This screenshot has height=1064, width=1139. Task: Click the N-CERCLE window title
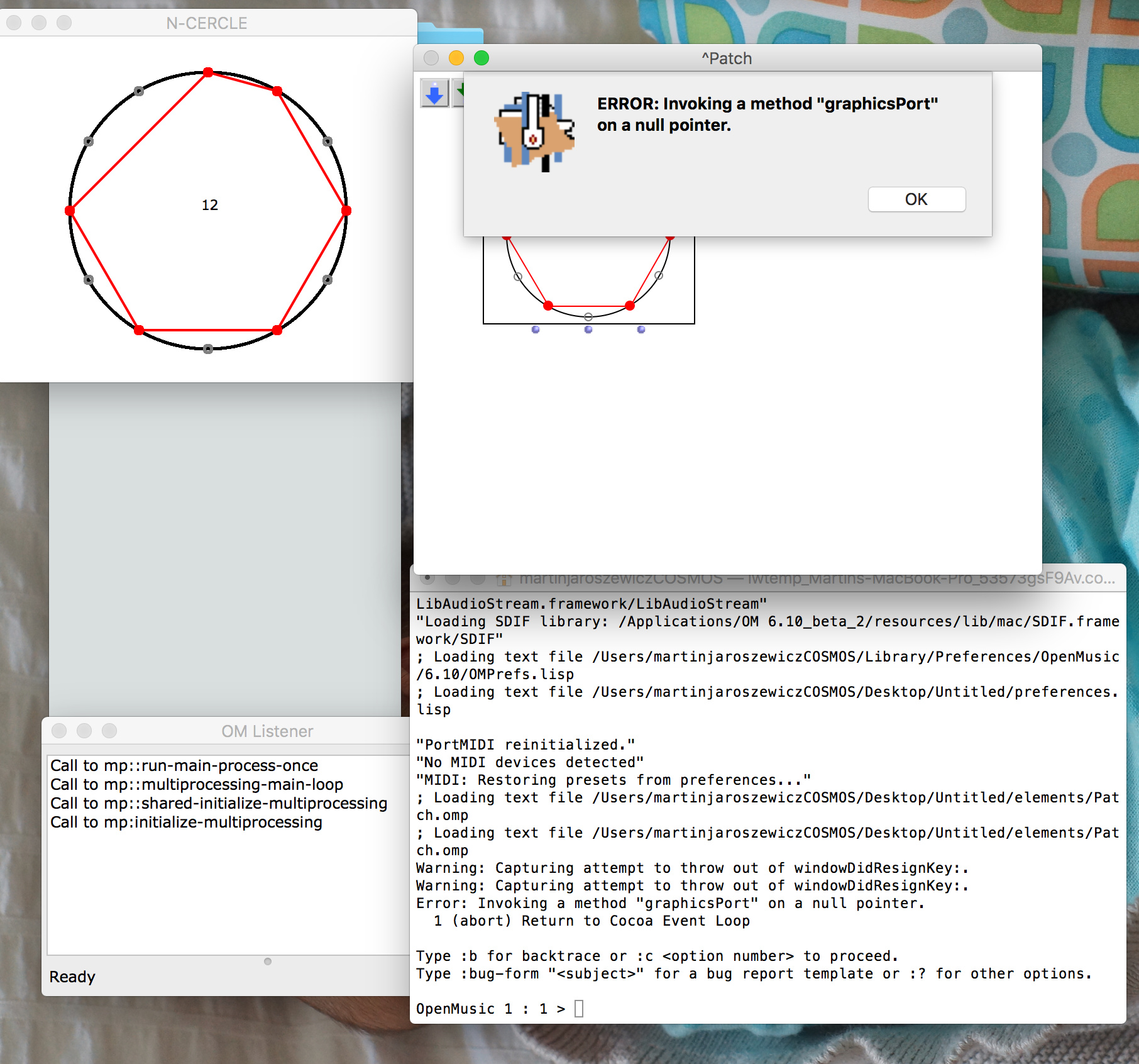point(207,23)
